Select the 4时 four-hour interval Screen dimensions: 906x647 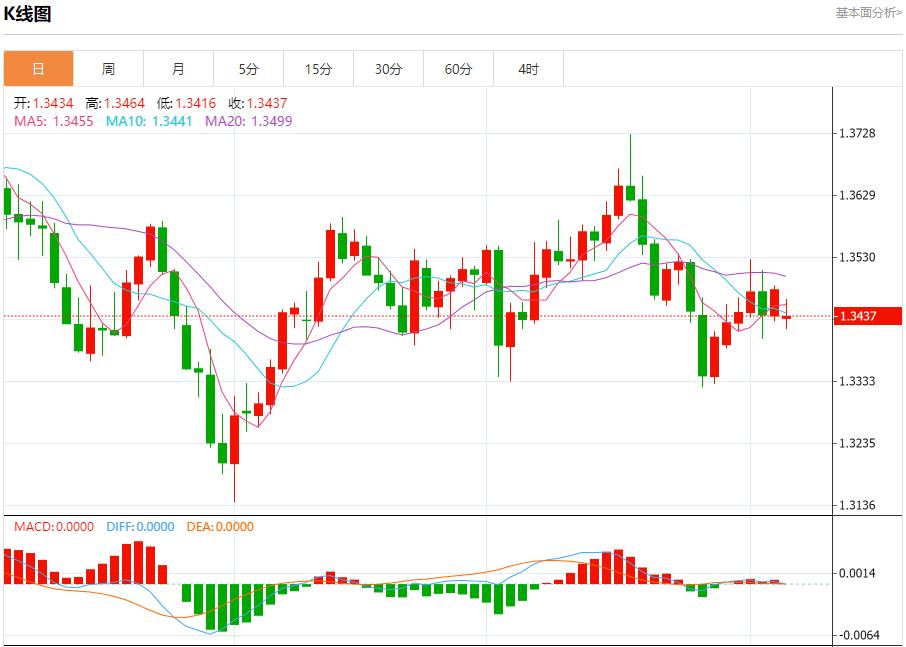(528, 68)
